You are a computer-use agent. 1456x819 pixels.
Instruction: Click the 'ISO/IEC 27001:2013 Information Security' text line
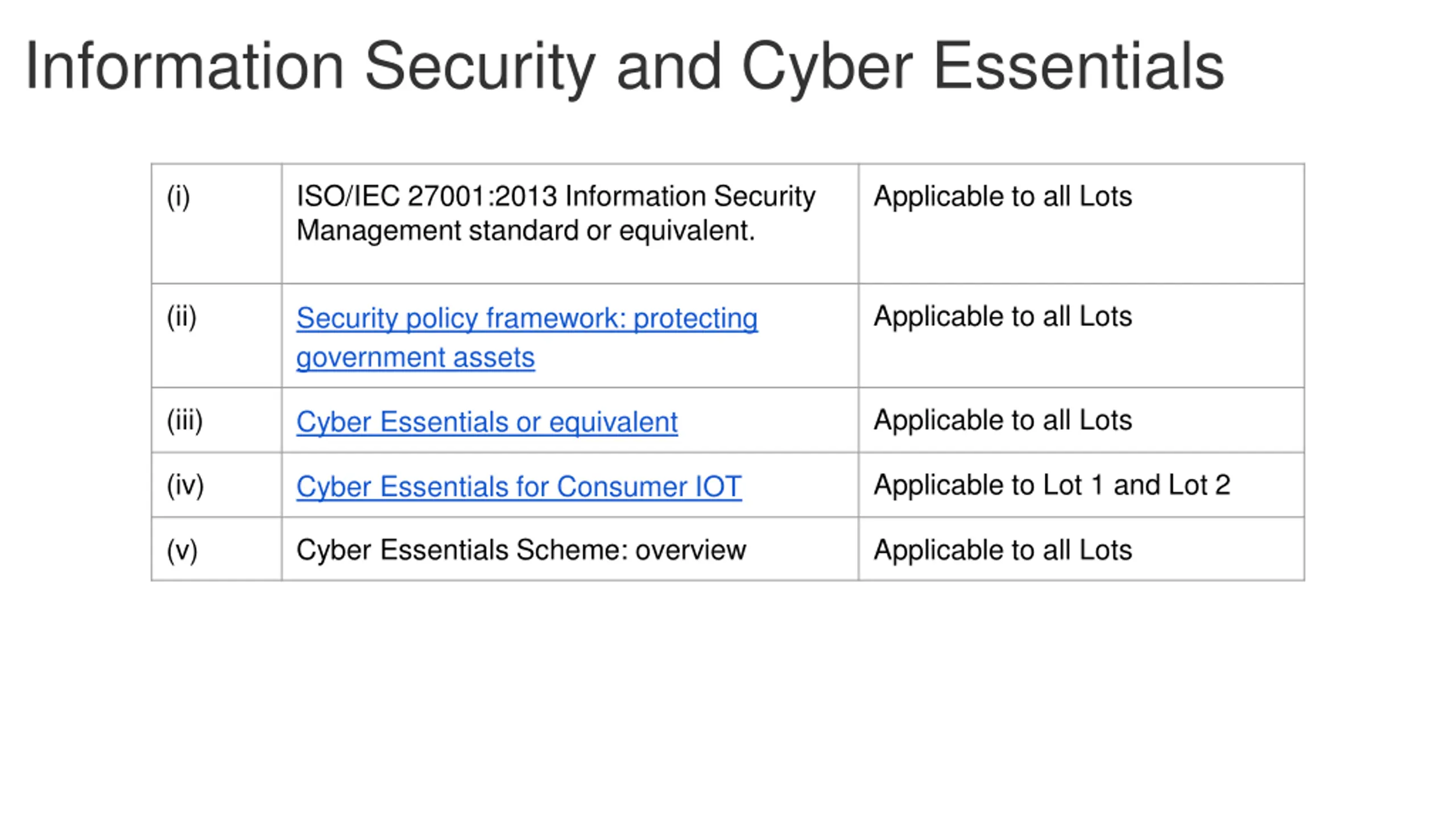coord(556,196)
